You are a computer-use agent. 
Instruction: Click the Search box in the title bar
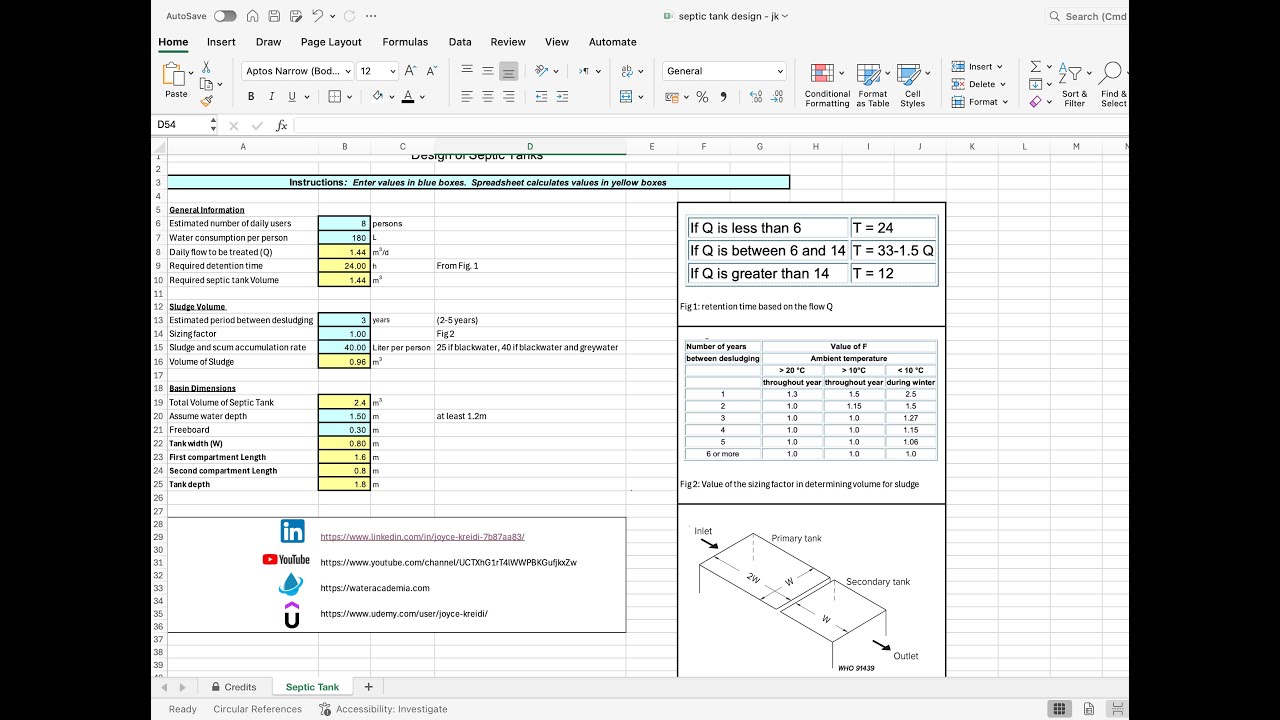(x=1087, y=16)
